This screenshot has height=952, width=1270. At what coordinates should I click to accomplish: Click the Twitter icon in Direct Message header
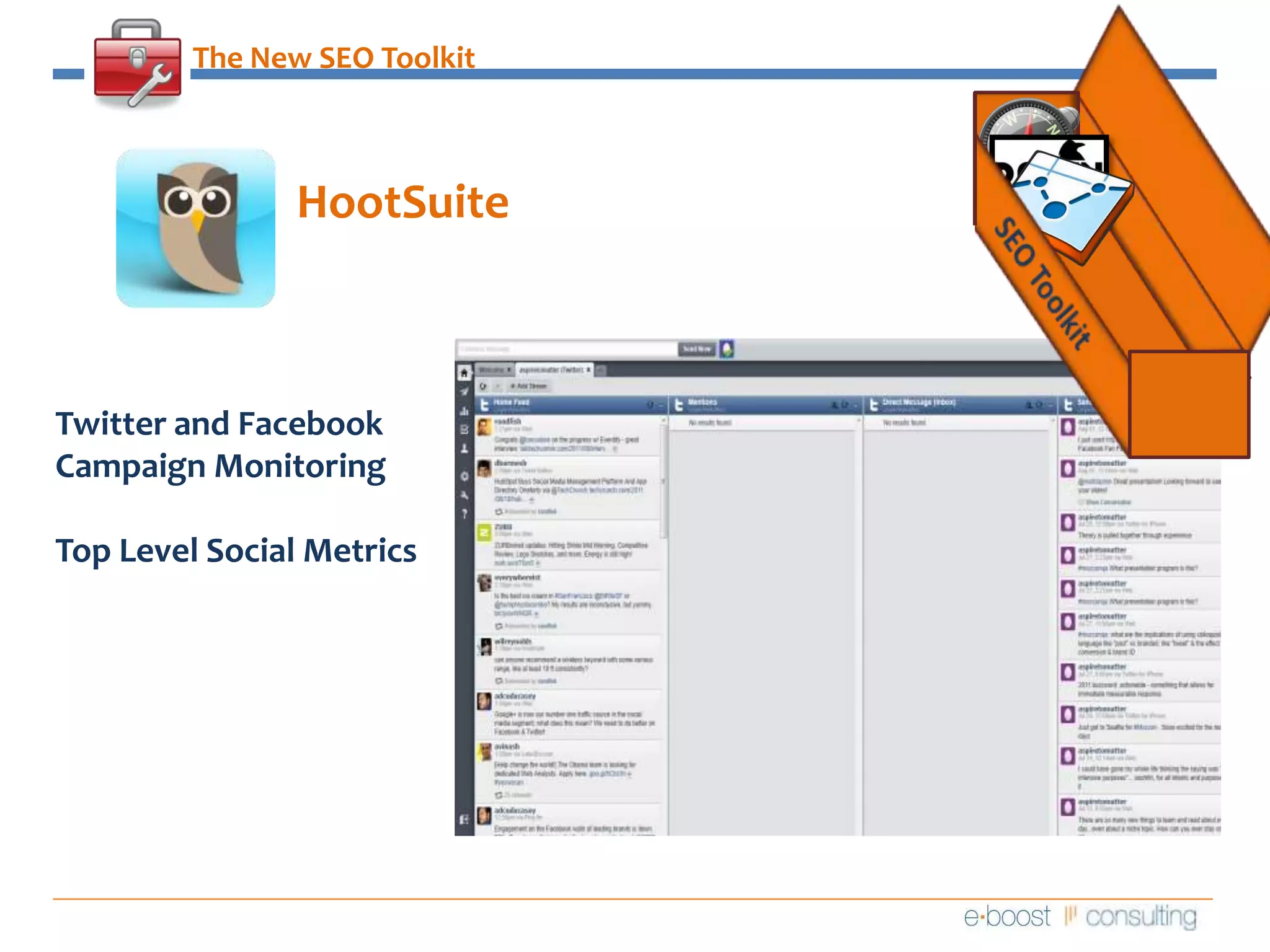tap(874, 405)
